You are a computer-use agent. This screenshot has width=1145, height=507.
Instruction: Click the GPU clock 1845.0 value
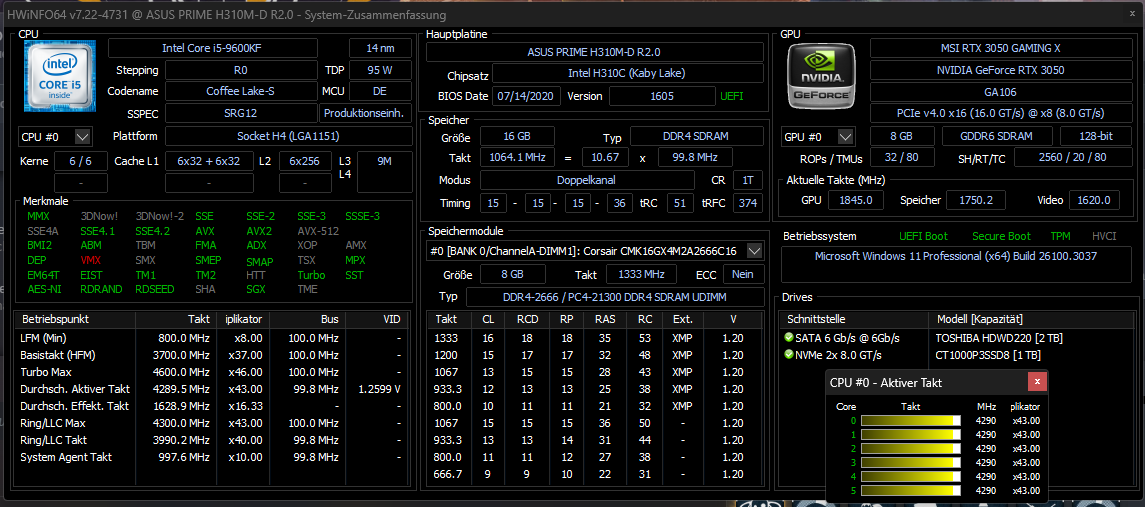(855, 200)
